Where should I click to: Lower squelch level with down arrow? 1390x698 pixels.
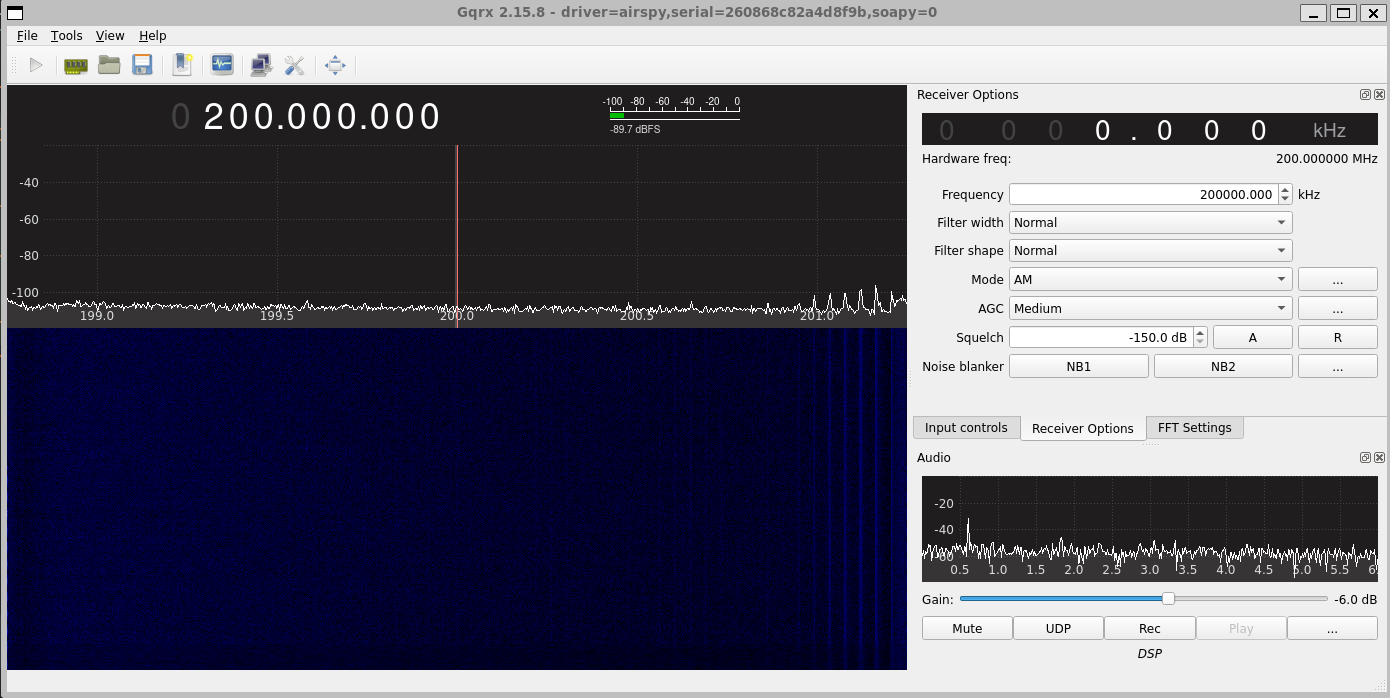[1200, 343]
